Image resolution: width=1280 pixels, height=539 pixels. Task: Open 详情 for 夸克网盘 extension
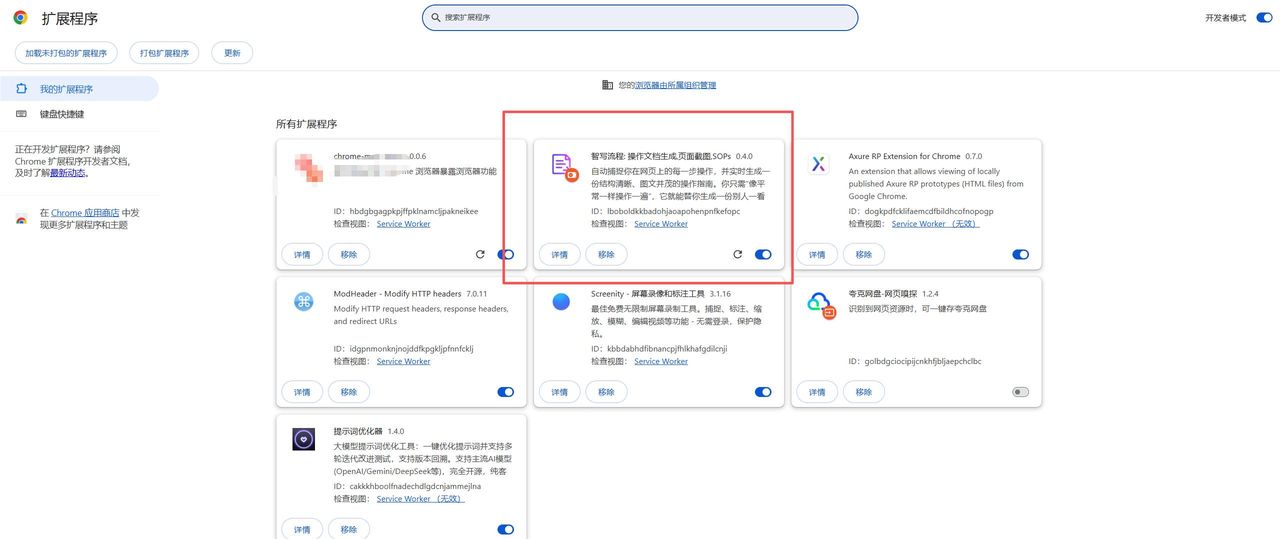(817, 392)
